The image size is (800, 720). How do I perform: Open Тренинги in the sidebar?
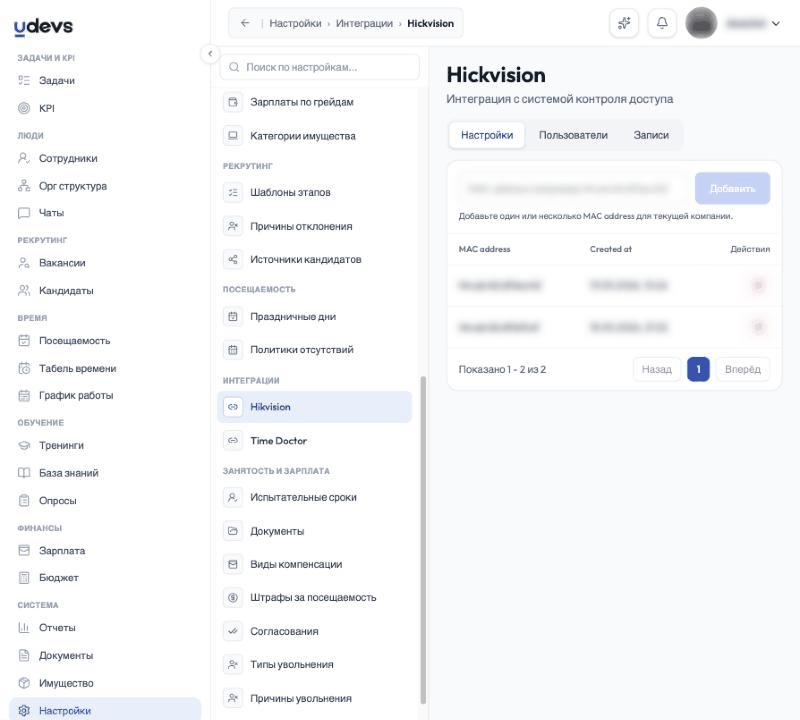[105, 445]
